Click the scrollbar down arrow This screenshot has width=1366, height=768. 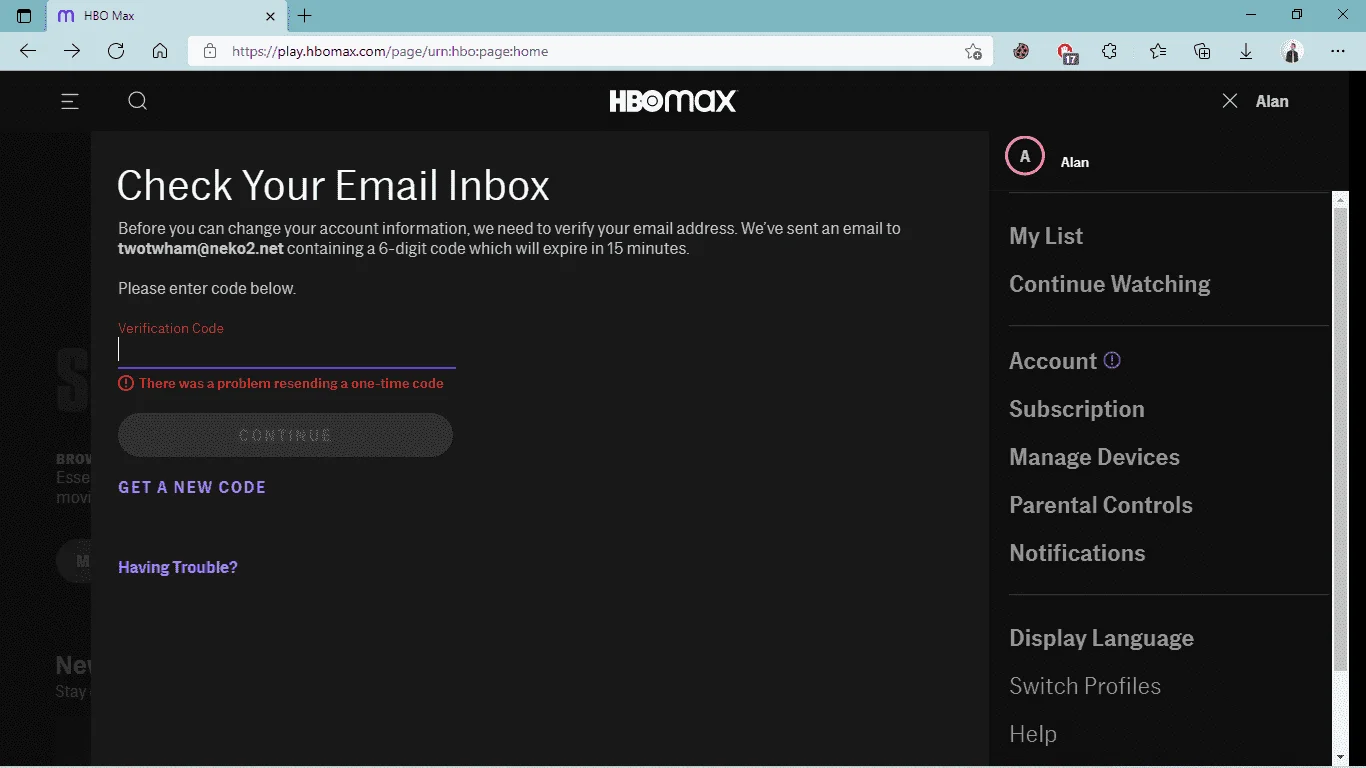click(1340, 757)
